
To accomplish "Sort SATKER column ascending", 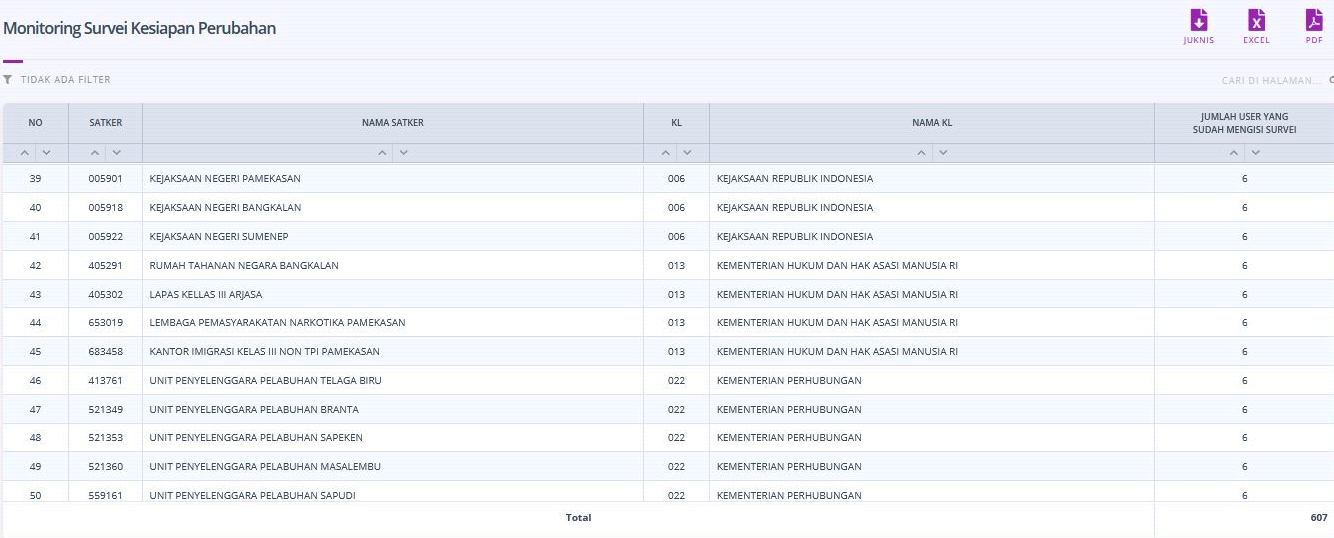I will [95, 153].
